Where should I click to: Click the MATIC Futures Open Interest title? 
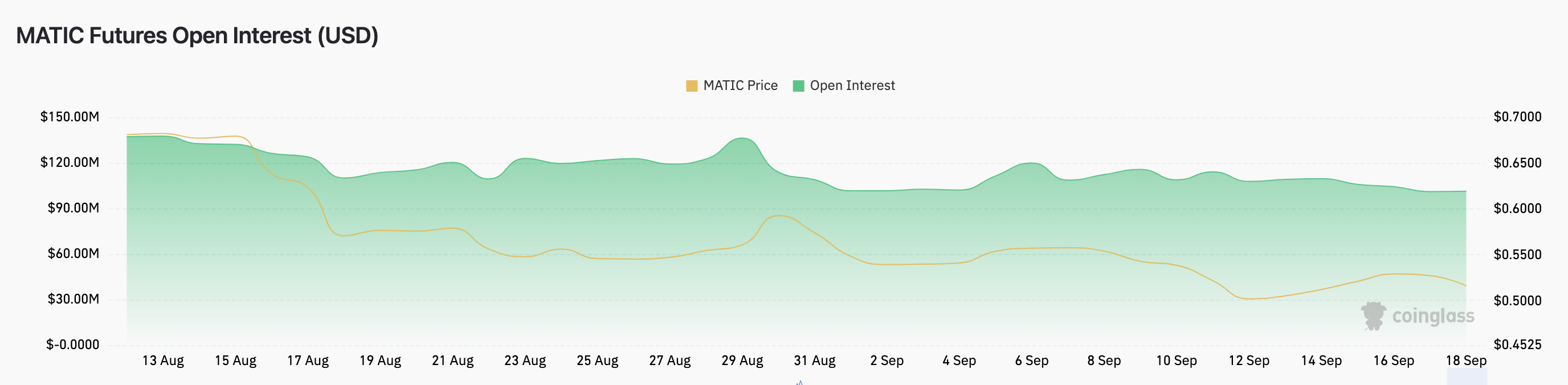[x=197, y=36]
